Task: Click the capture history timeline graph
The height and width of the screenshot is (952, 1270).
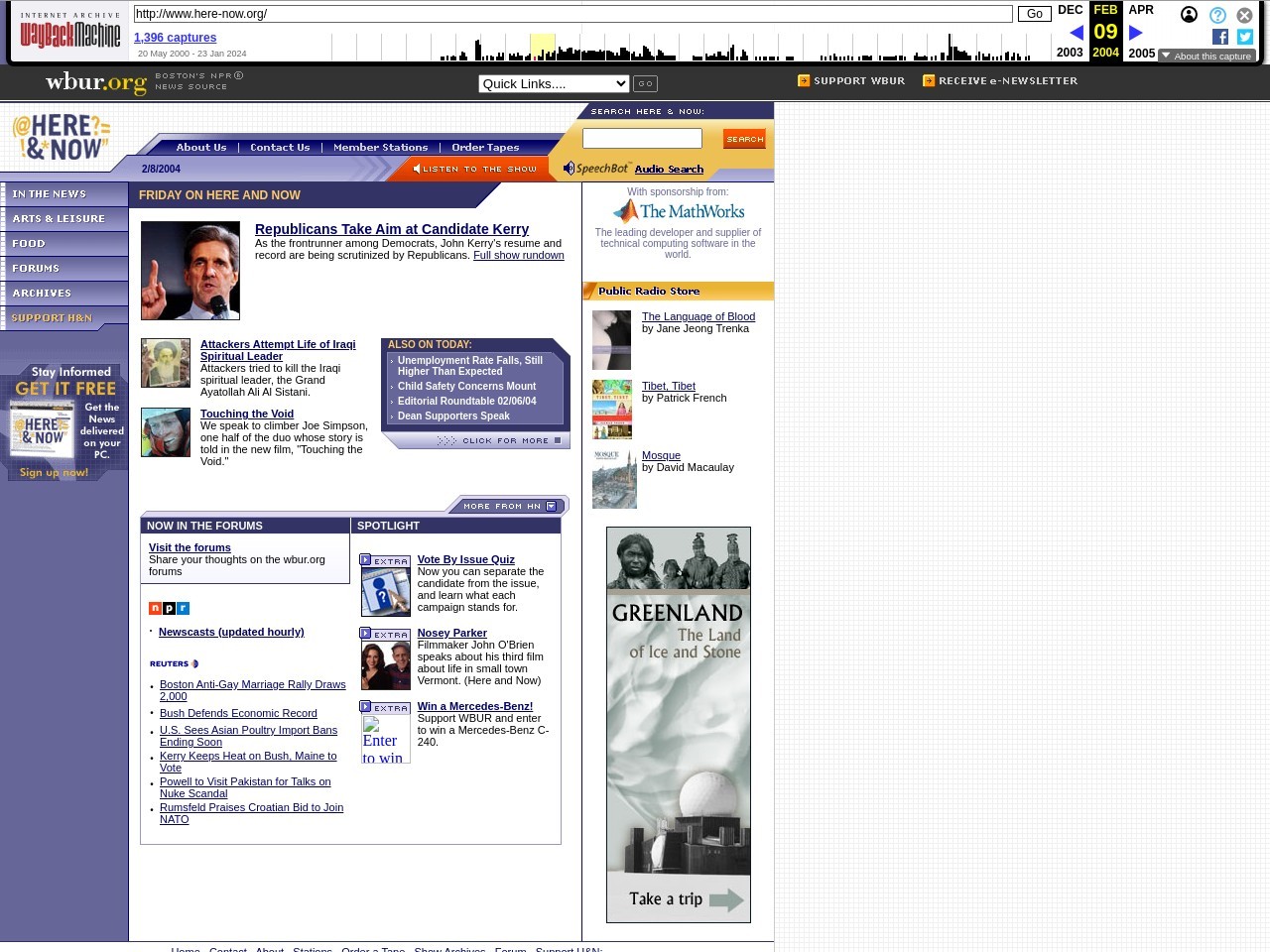Action: click(x=690, y=47)
